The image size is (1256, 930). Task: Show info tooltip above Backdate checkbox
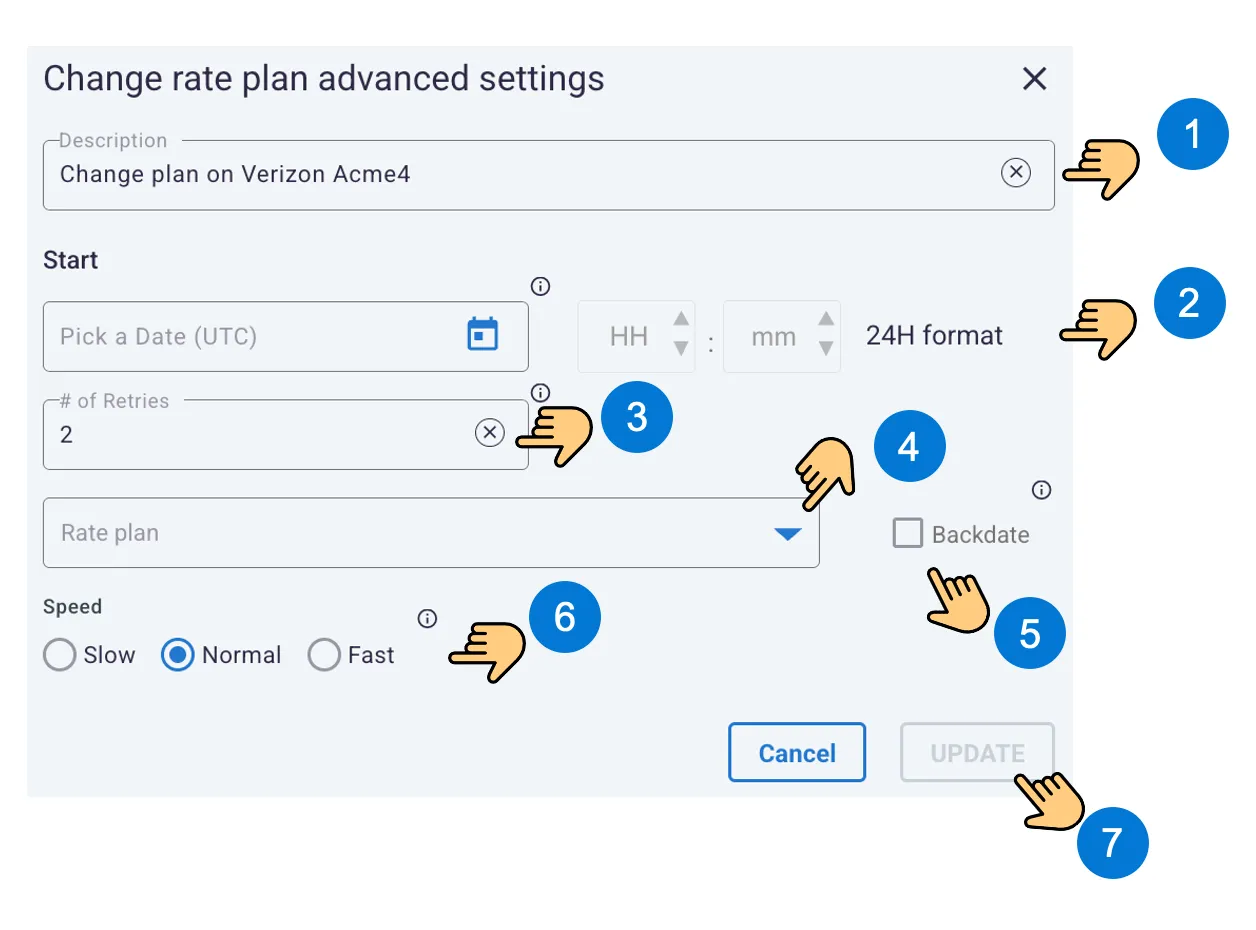point(1041,490)
